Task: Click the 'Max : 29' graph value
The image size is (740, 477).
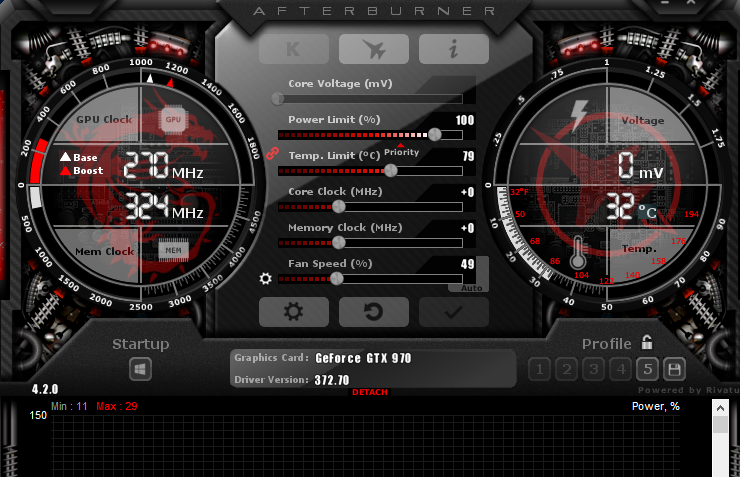Action: click(117, 406)
